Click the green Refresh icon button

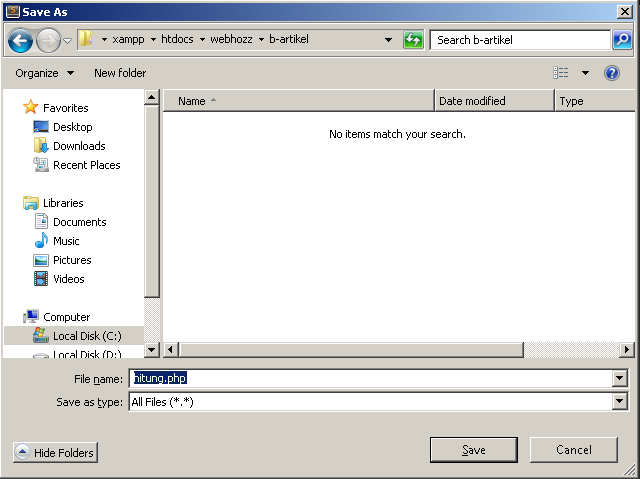(413, 40)
